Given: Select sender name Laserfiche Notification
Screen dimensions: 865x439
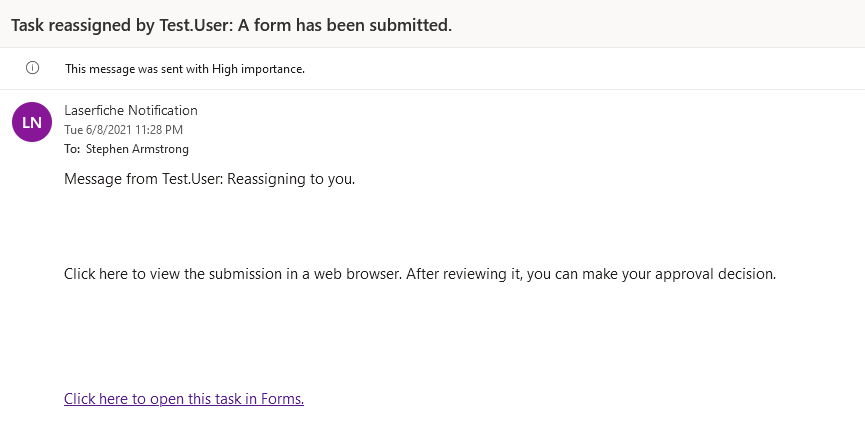Looking at the screenshot, I should tap(131, 110).
